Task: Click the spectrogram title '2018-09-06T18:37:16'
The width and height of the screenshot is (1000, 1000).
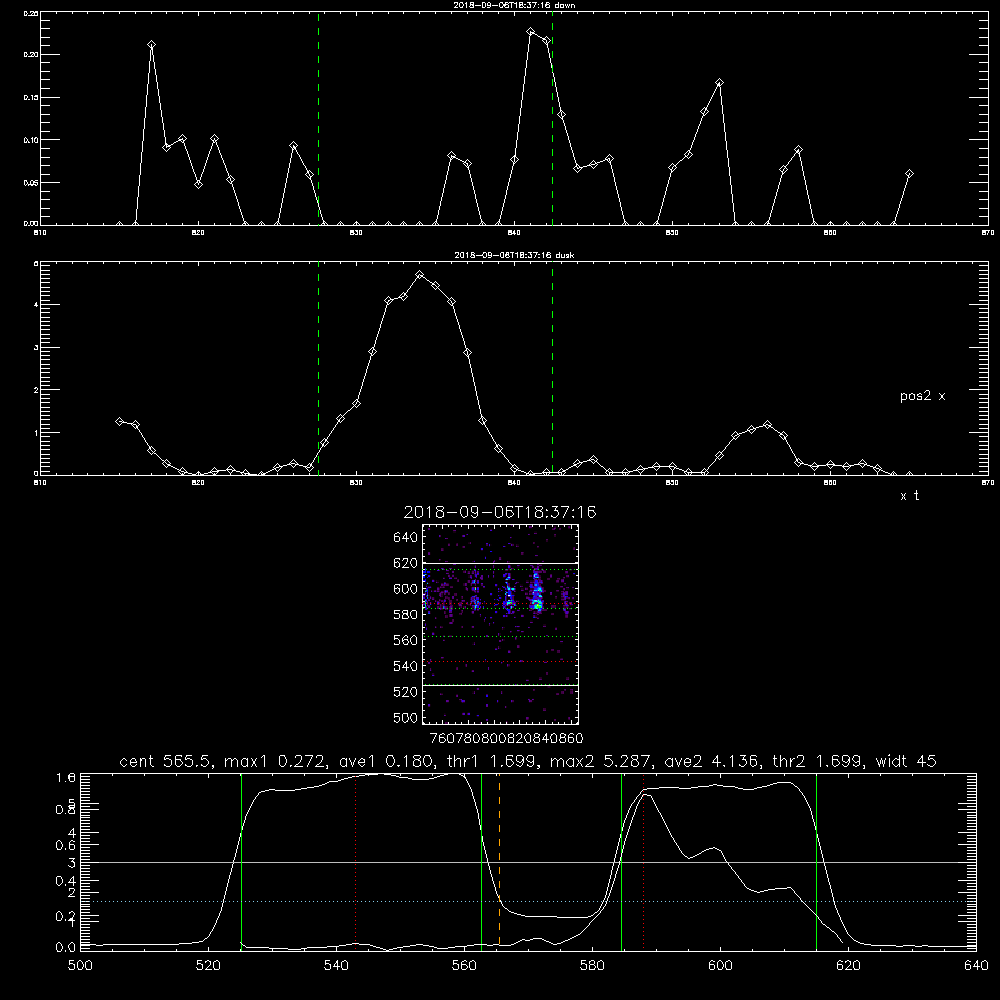Action: pyautogui.click(x=500, y=512)
